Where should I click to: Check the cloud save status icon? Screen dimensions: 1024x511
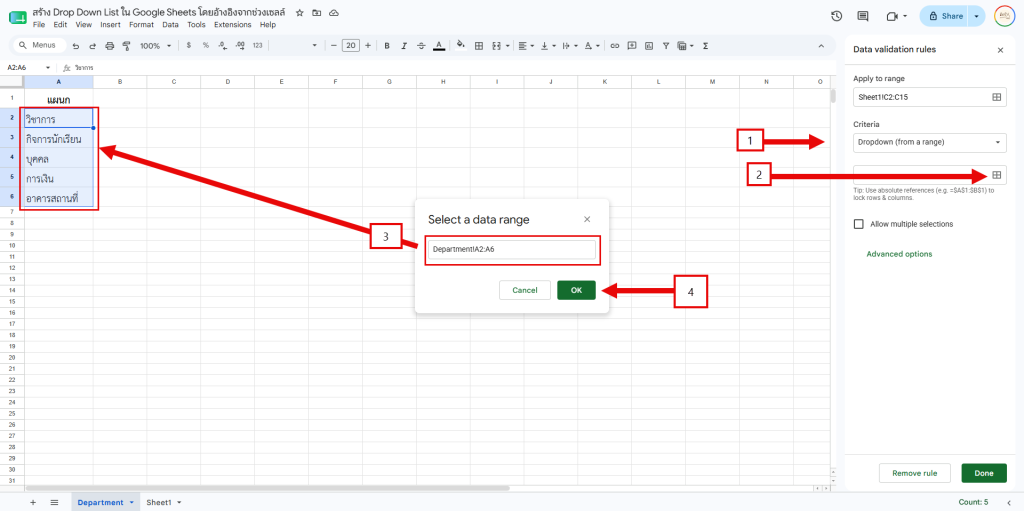[334, 13]
